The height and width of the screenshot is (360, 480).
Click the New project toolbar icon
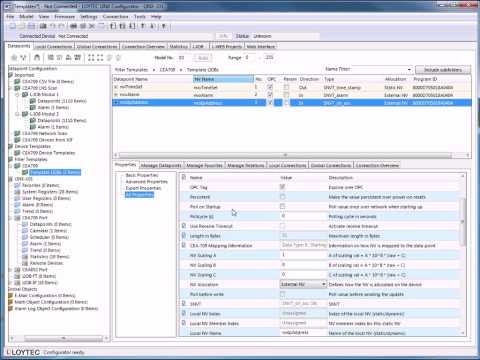(x=12, y=26)
